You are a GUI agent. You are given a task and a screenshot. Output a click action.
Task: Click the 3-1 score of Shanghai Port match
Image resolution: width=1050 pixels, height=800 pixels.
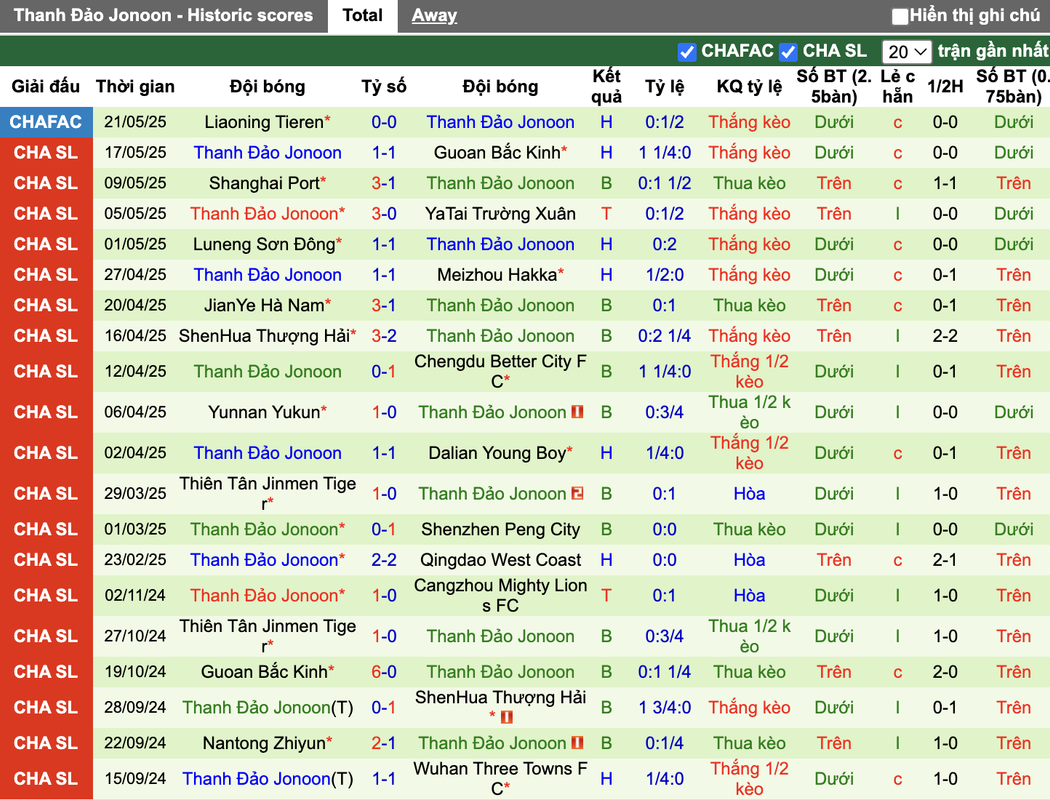384,183
